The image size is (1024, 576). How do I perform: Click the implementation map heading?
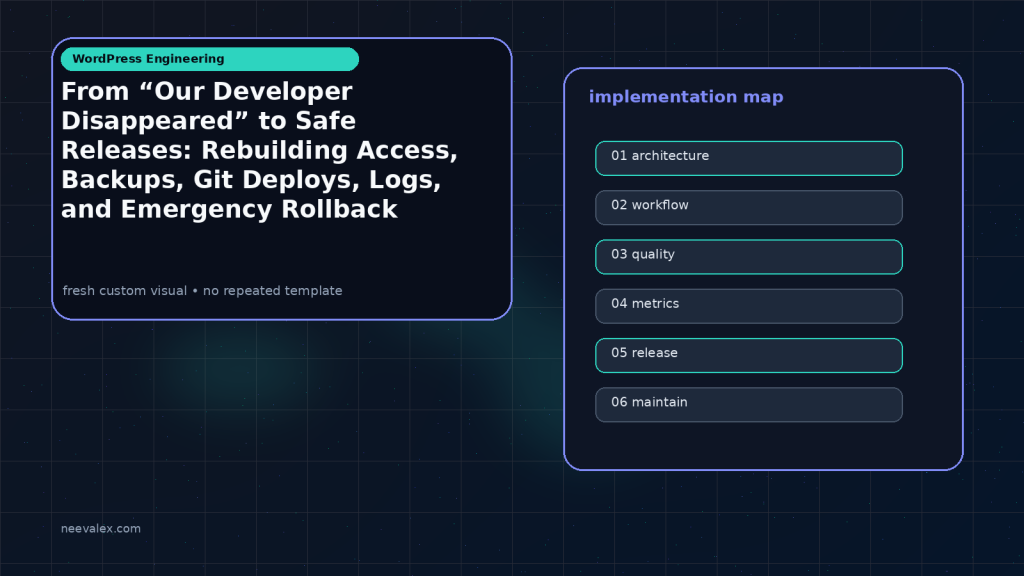point(686,97)
